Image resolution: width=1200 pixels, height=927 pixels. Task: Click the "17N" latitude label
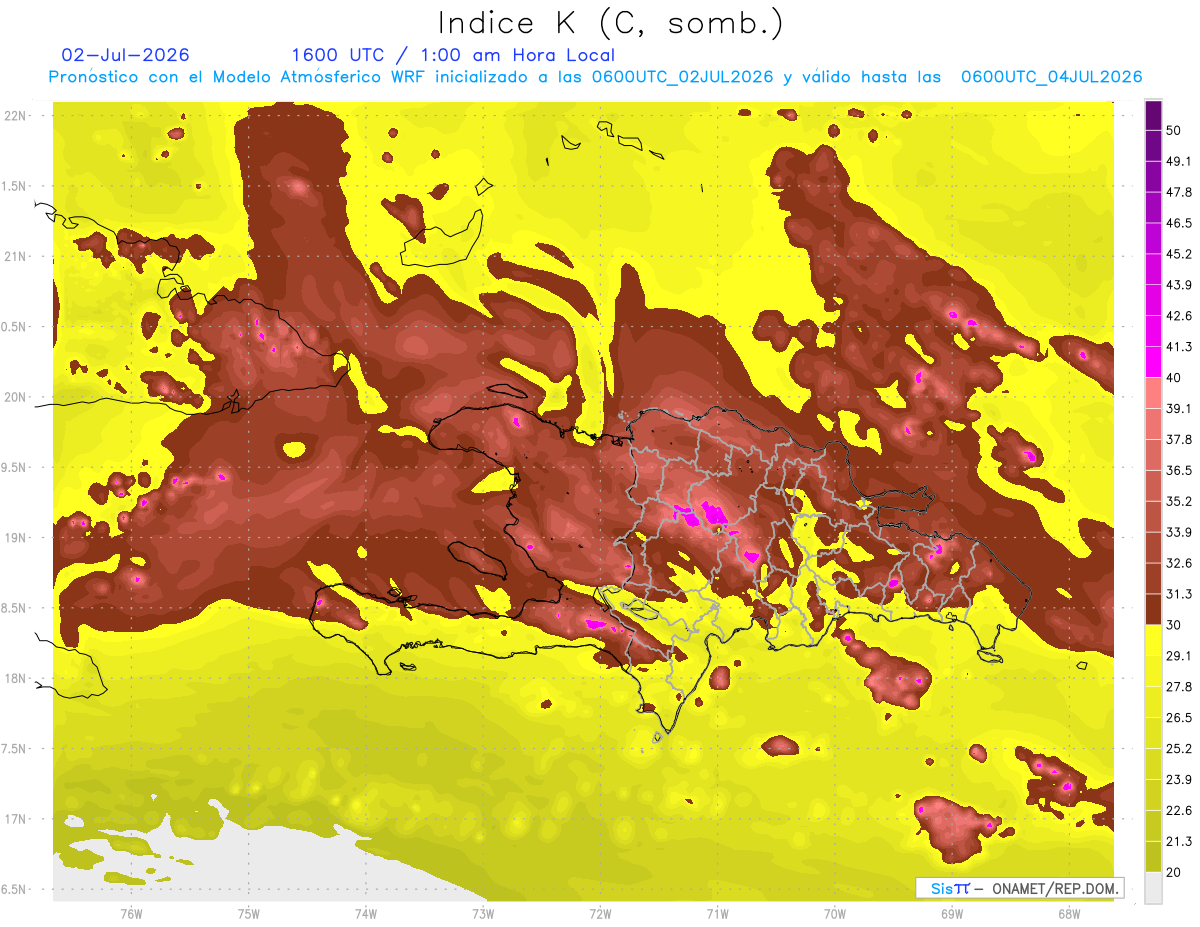15,820
